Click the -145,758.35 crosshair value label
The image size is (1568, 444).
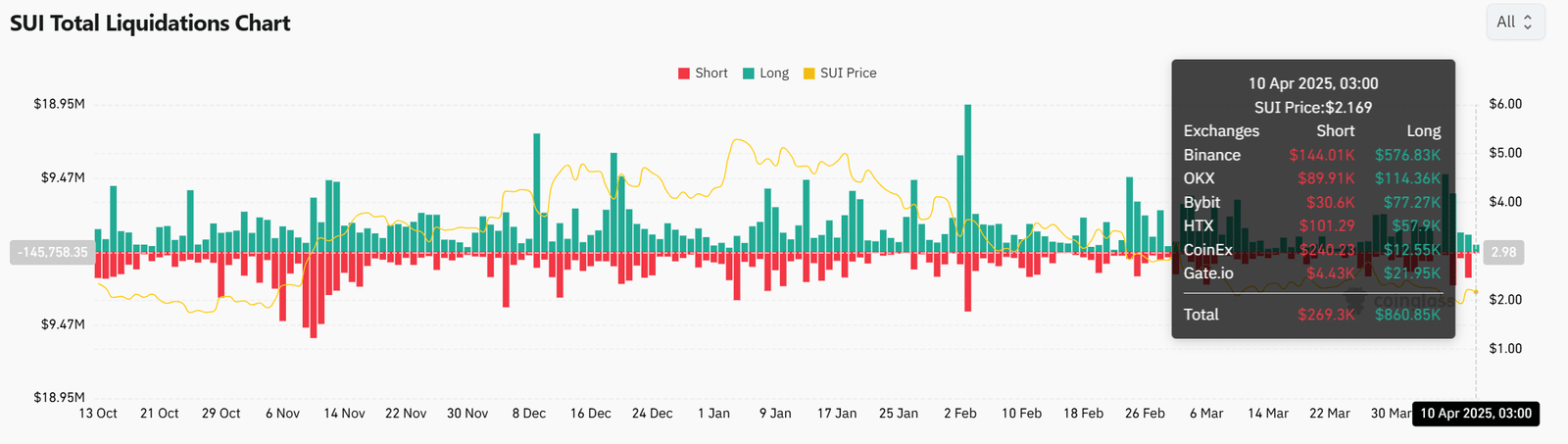[52, 252]
